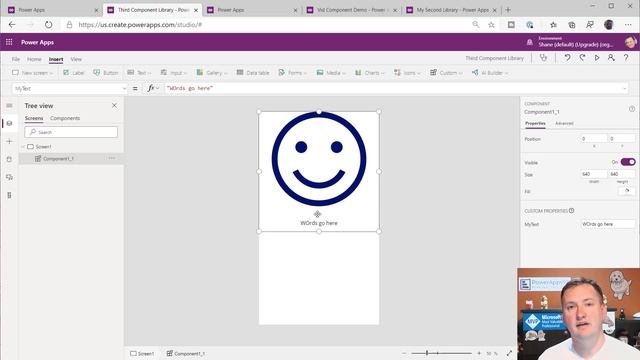The height and width of the screenshot is (360, 640).
Task: Click the formula bar text
Action: coord(189,88)
